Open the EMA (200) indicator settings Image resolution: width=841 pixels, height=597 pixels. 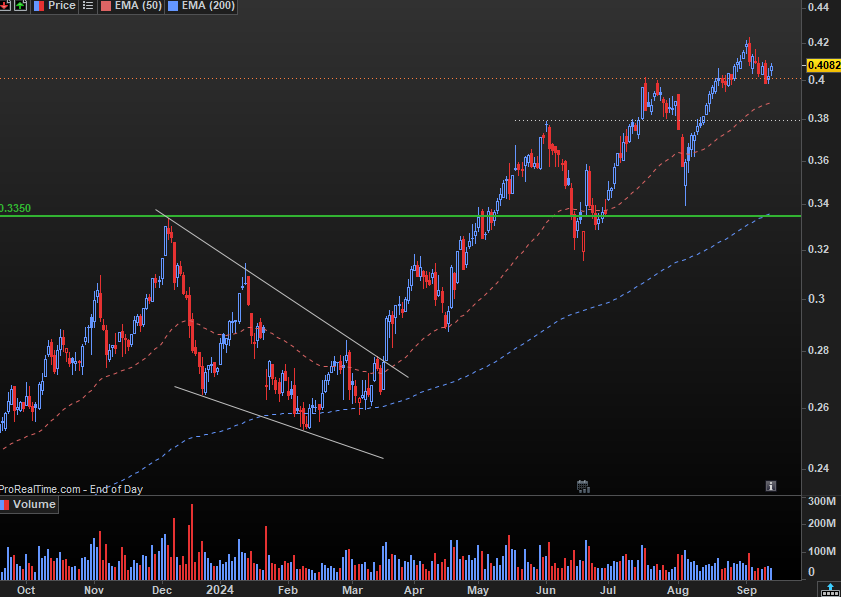point(208,6)
